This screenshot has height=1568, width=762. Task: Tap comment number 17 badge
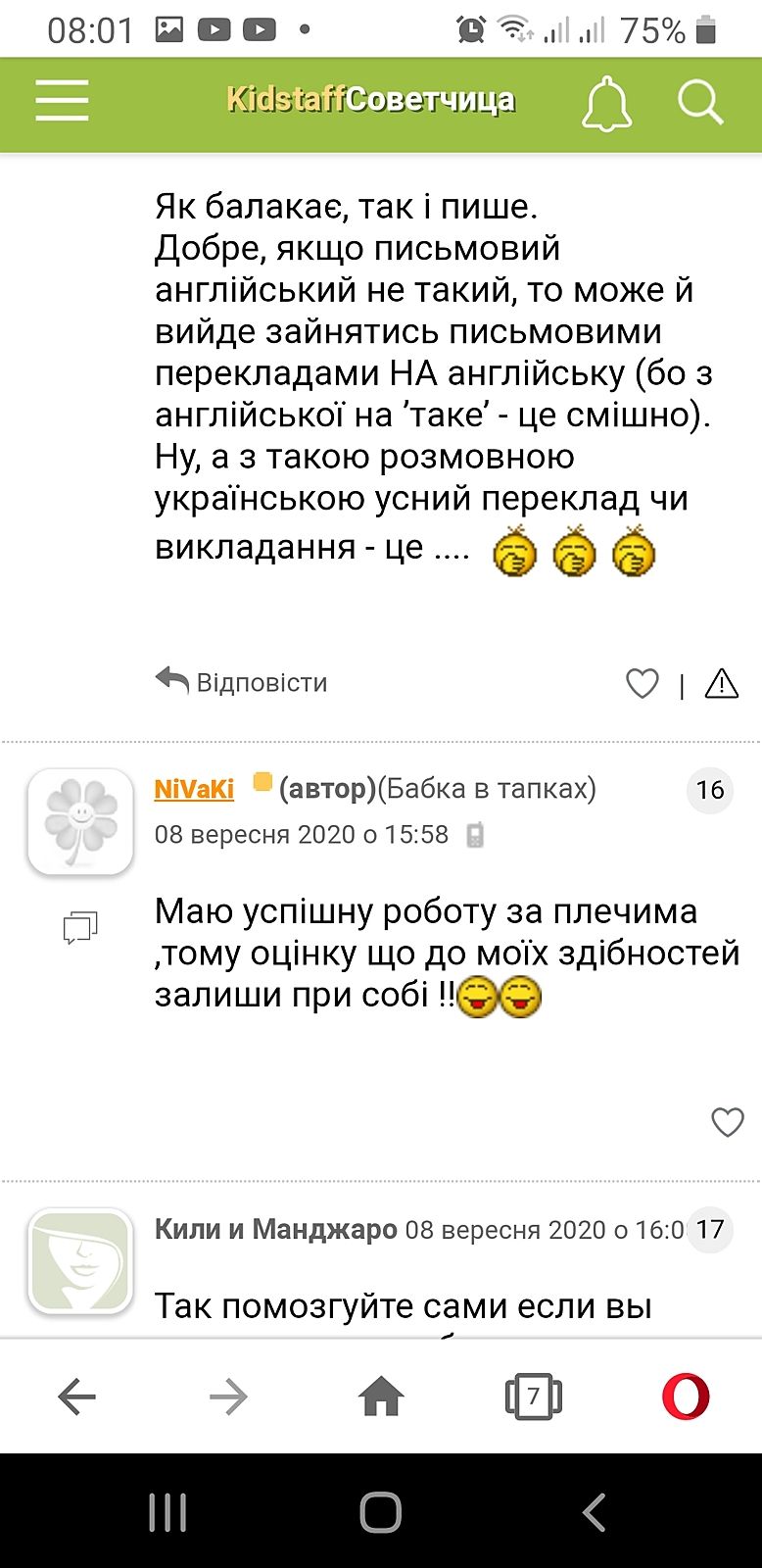coord(710,1229)
